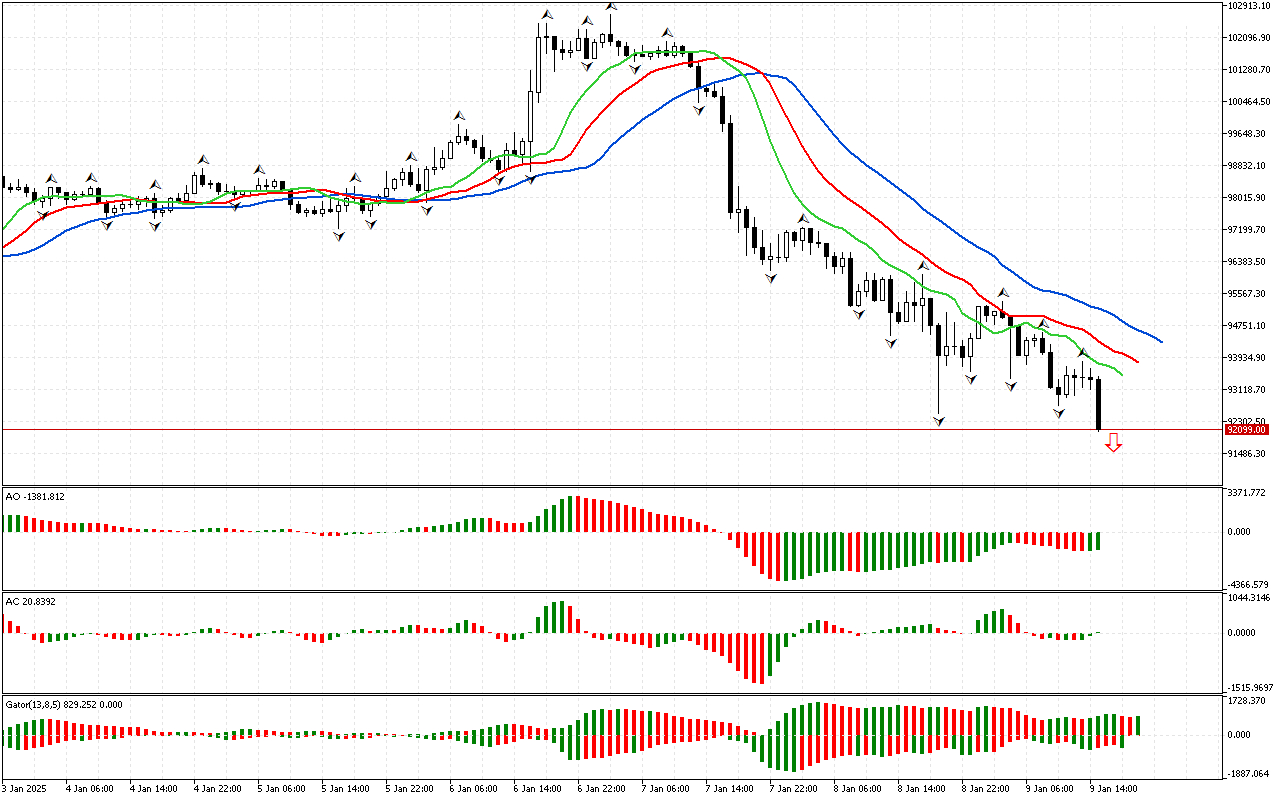Select the Gator panel's 0.000 scale value

click(x=1240, y=735)
